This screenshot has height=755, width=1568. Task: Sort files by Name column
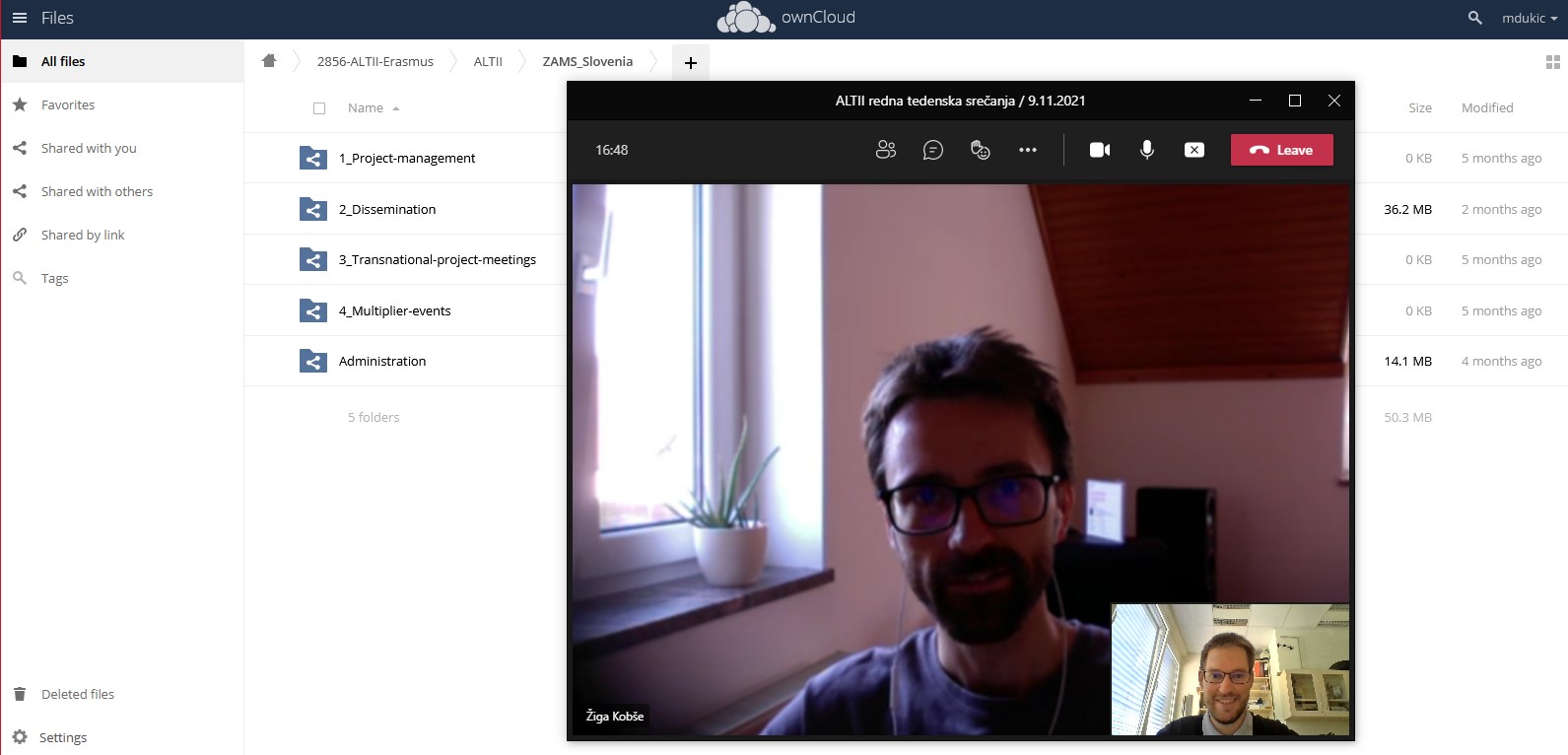click(x=366, y=108)
